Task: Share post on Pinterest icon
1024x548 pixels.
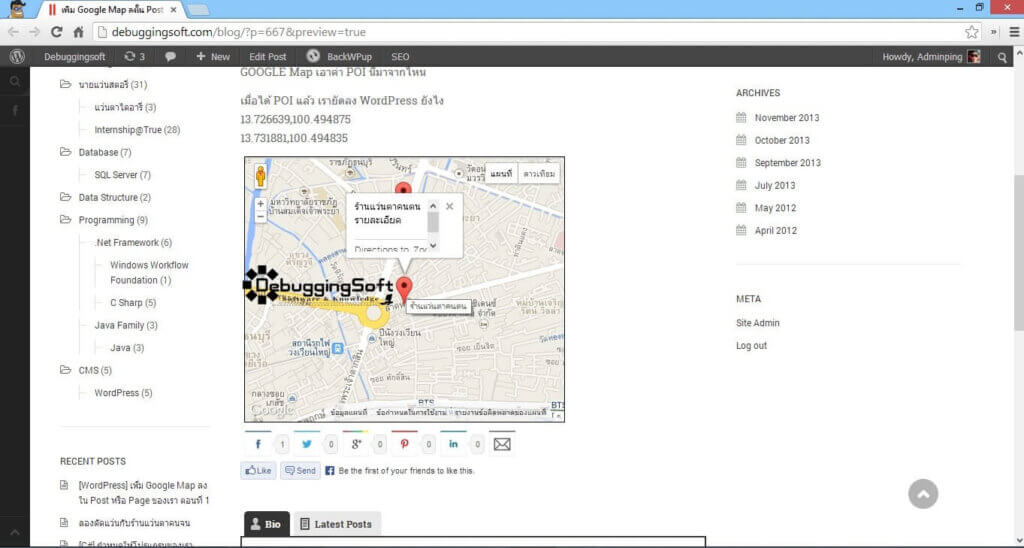Action: tap(404, 444)
